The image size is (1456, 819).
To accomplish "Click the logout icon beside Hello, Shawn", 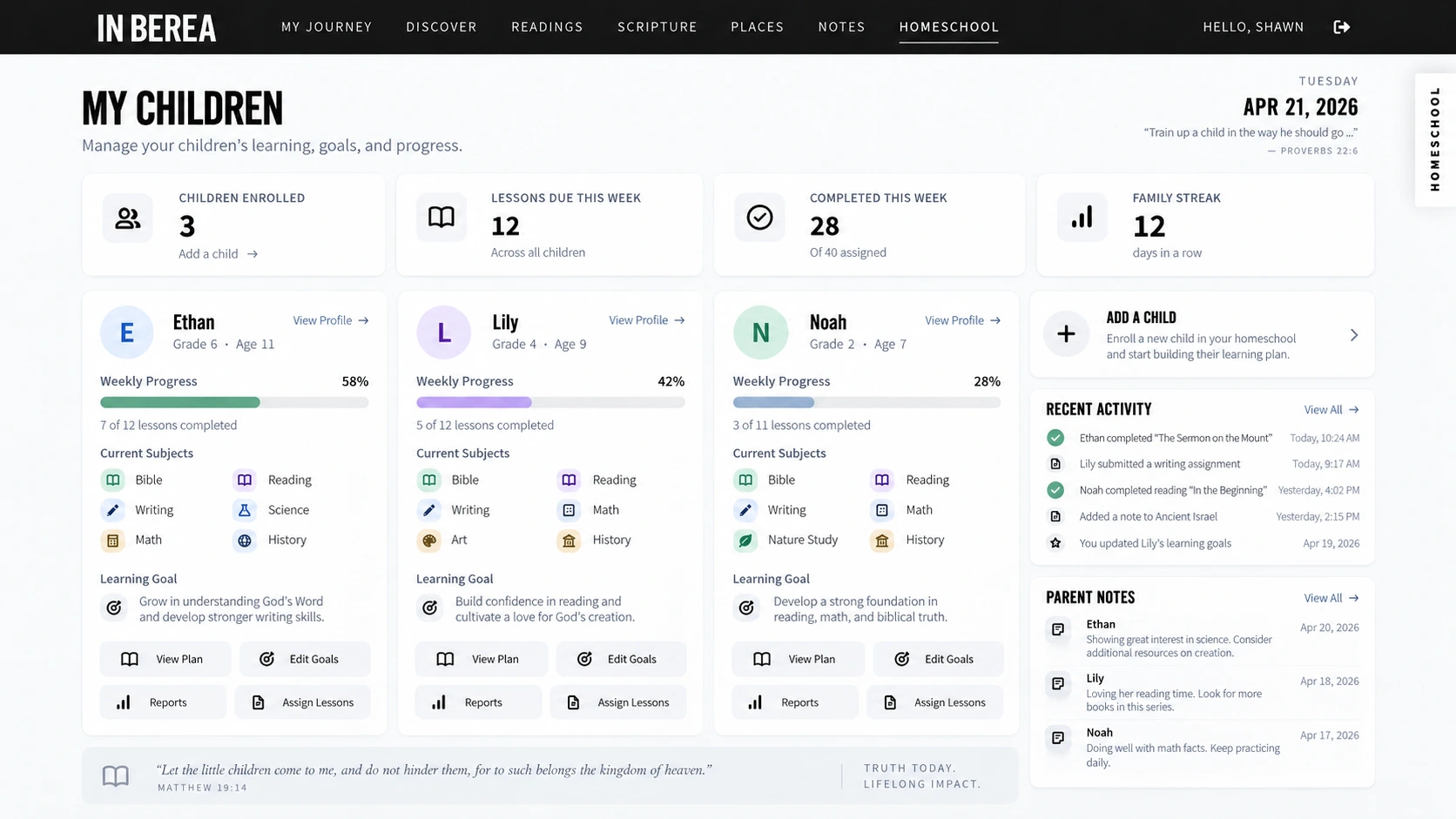I will coord(1341,27).
